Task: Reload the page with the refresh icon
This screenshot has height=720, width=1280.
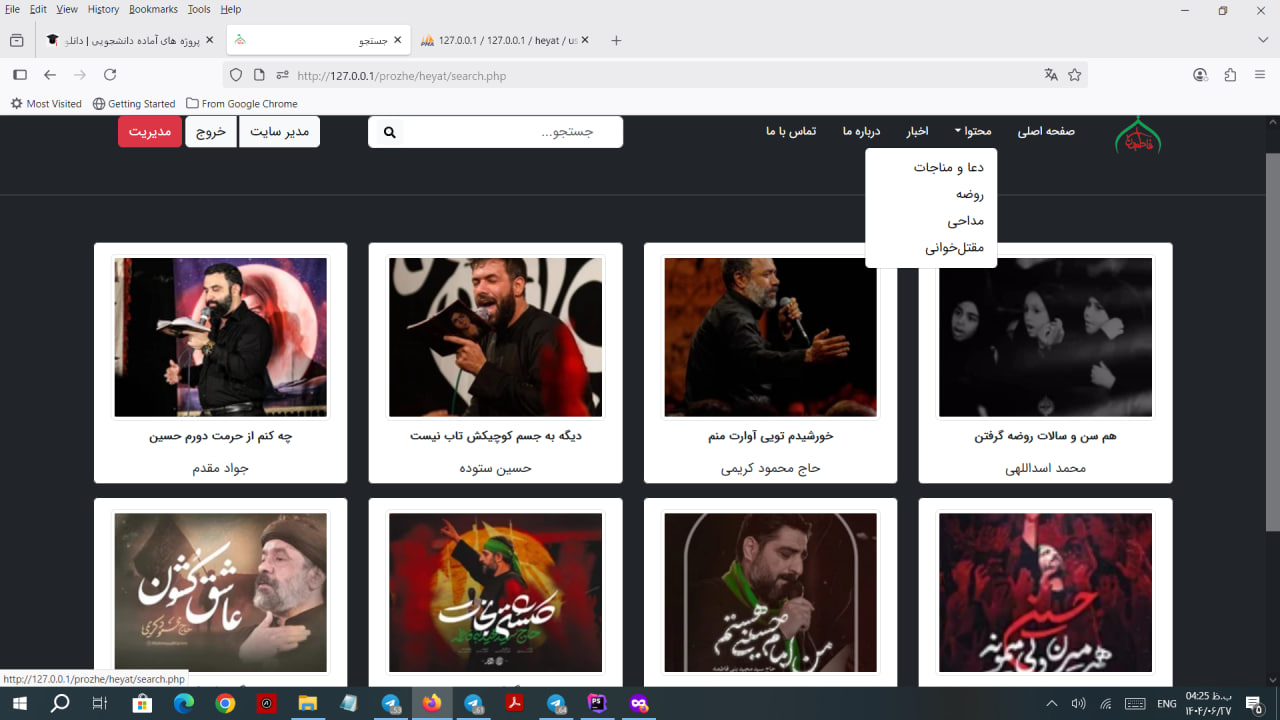Action: click(x=110, y=75)
